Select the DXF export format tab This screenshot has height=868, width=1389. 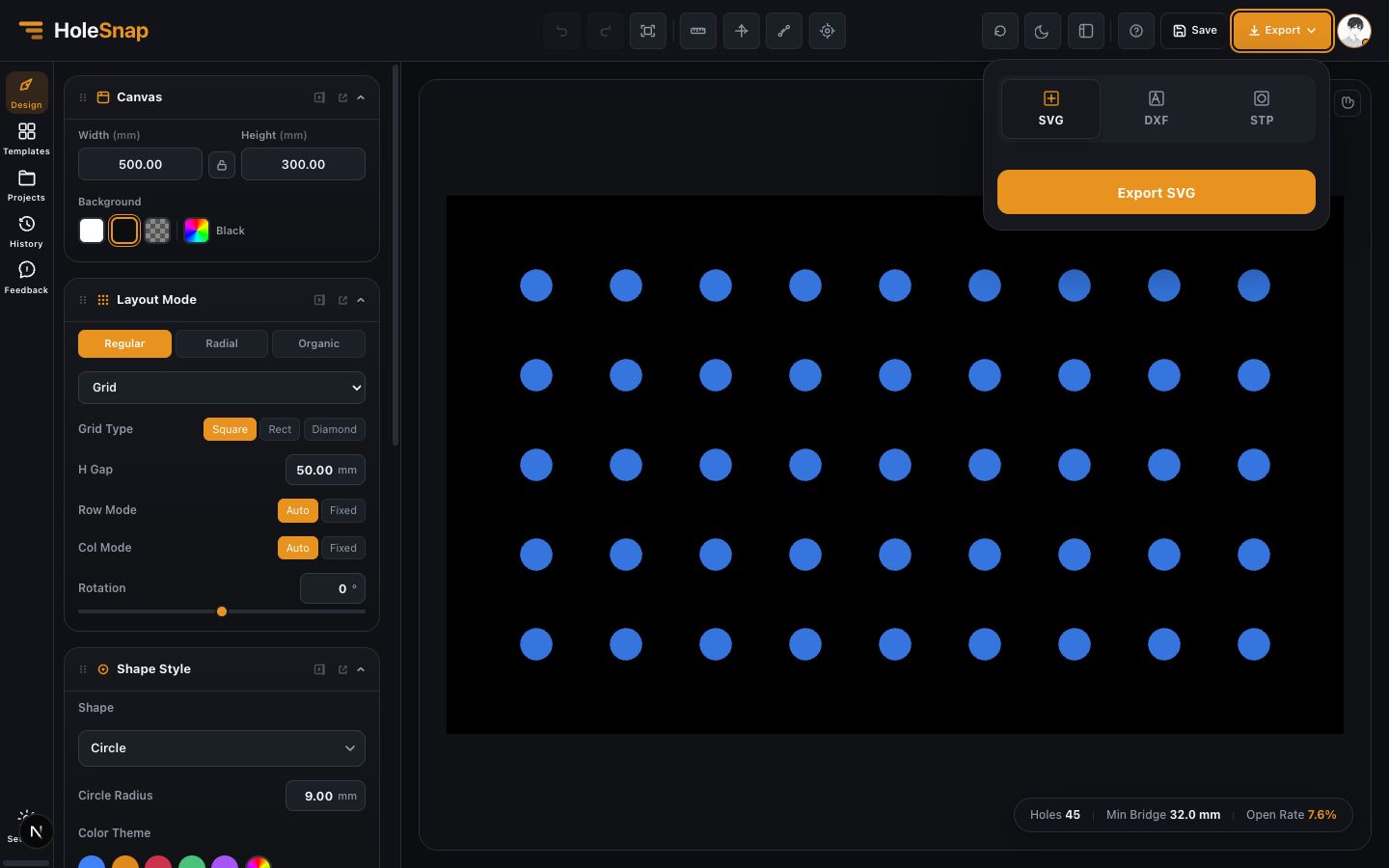tap(1157, 108)
